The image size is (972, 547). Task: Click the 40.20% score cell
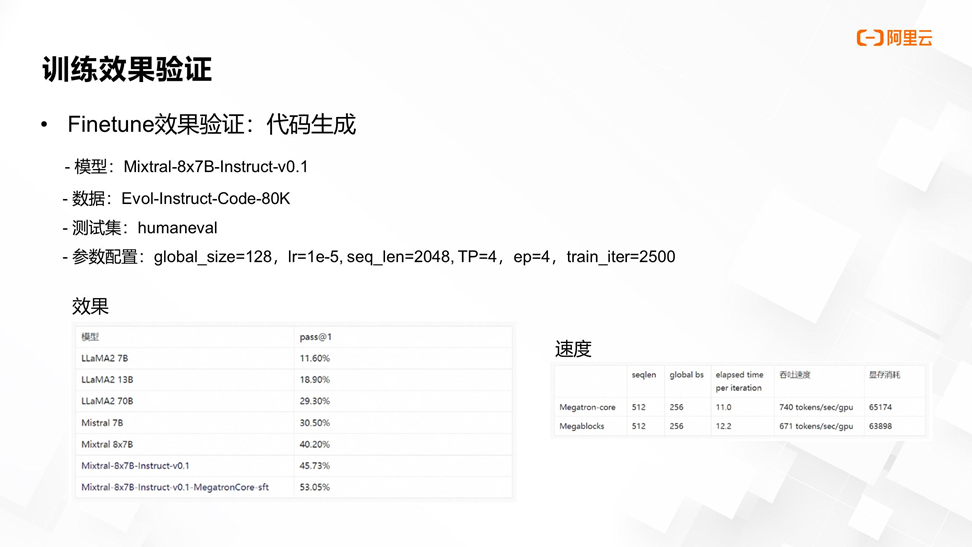(x=315, y=445)
